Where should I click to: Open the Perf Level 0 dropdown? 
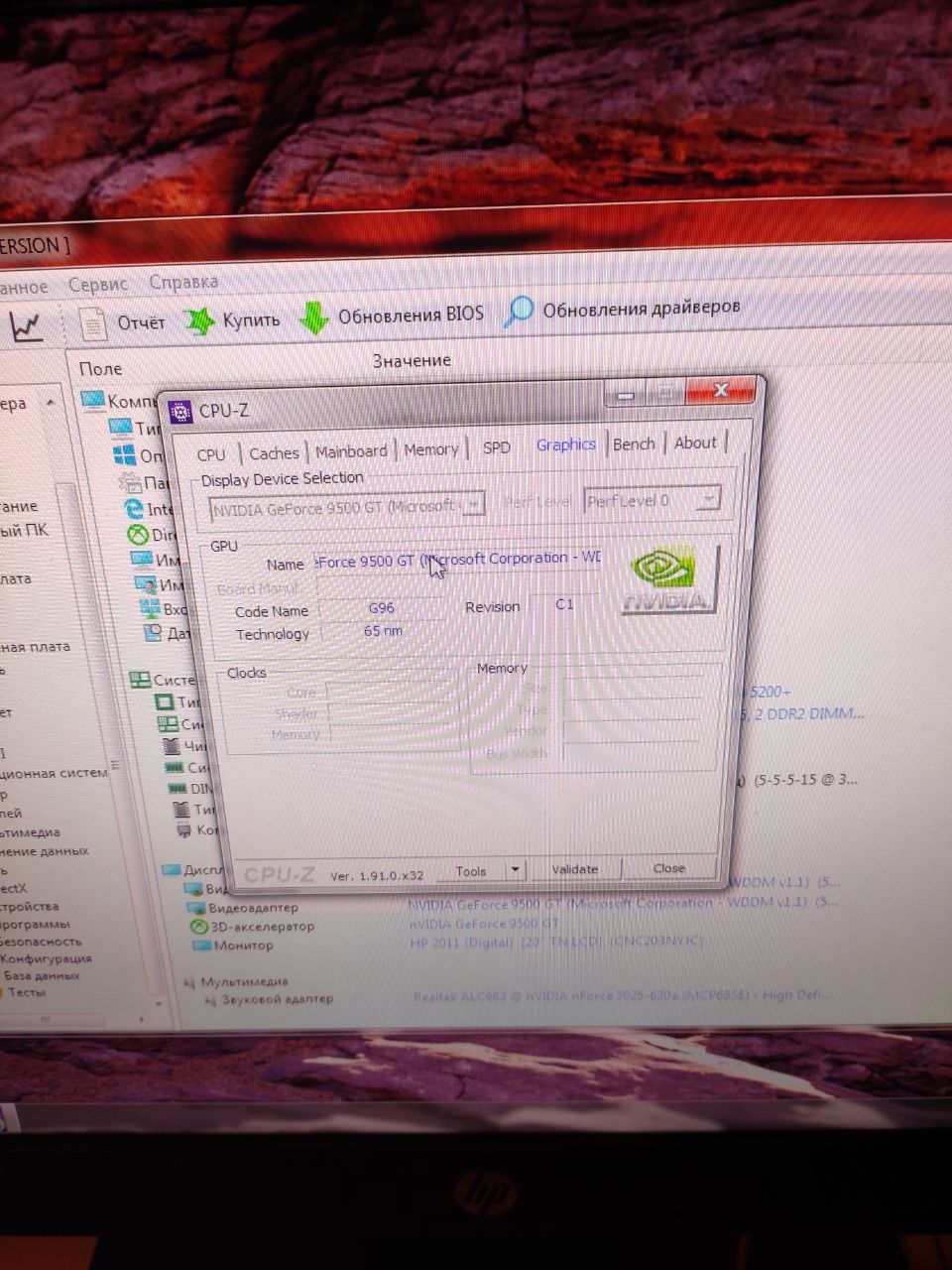click(x=652, y=500)
